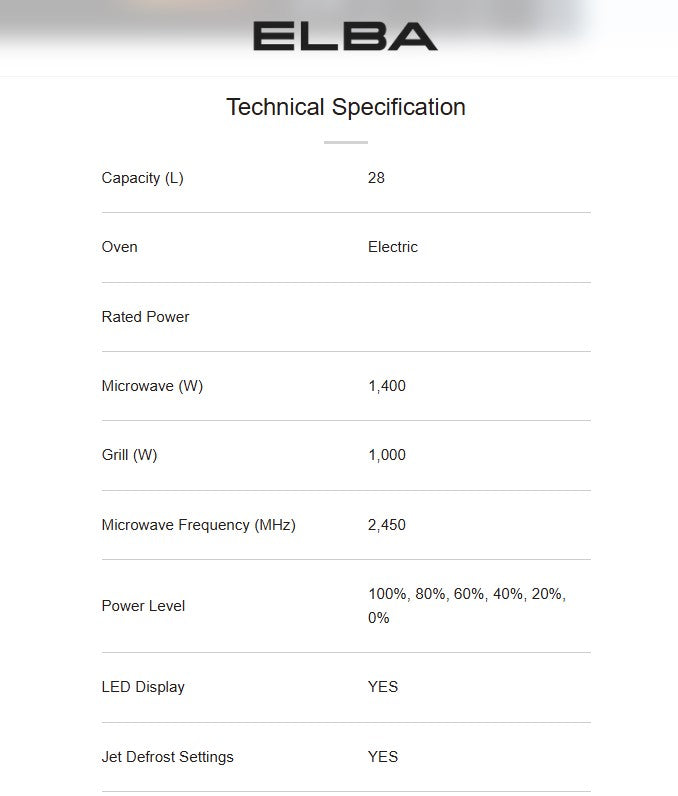Select the 2,450 frequency value
The height and width of the screenshot is (796, 678).
386,525
